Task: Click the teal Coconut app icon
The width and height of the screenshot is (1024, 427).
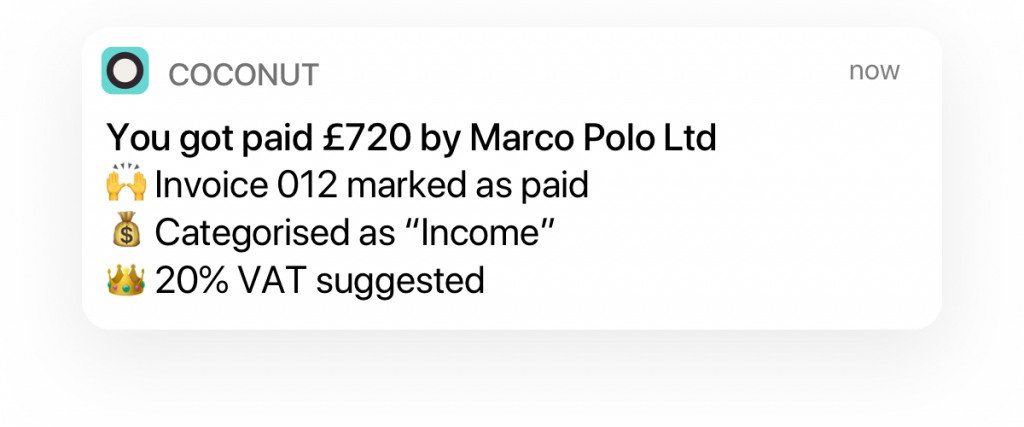Action: [x=125, y=71]
